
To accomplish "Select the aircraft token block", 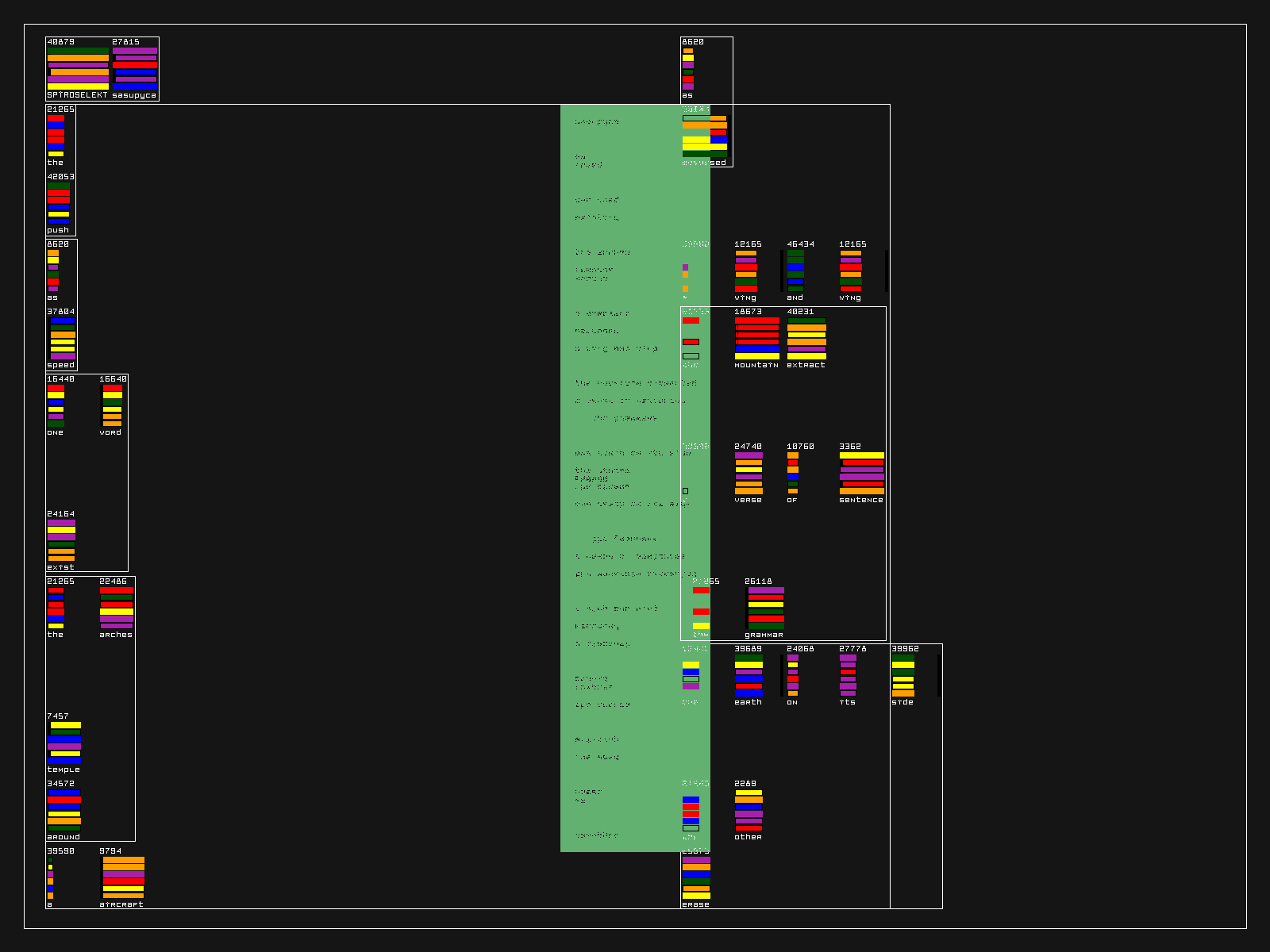I will [123, 877].
